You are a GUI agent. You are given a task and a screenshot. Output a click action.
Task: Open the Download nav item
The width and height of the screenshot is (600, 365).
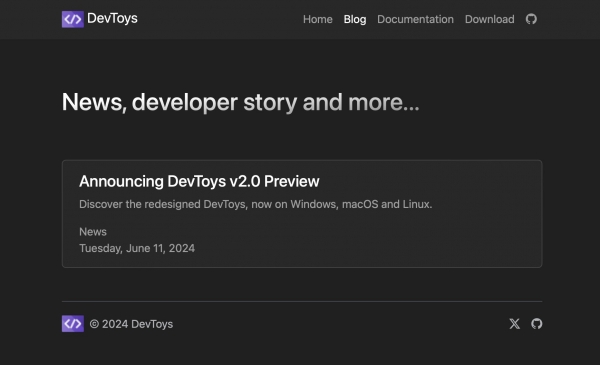point(489,19)
